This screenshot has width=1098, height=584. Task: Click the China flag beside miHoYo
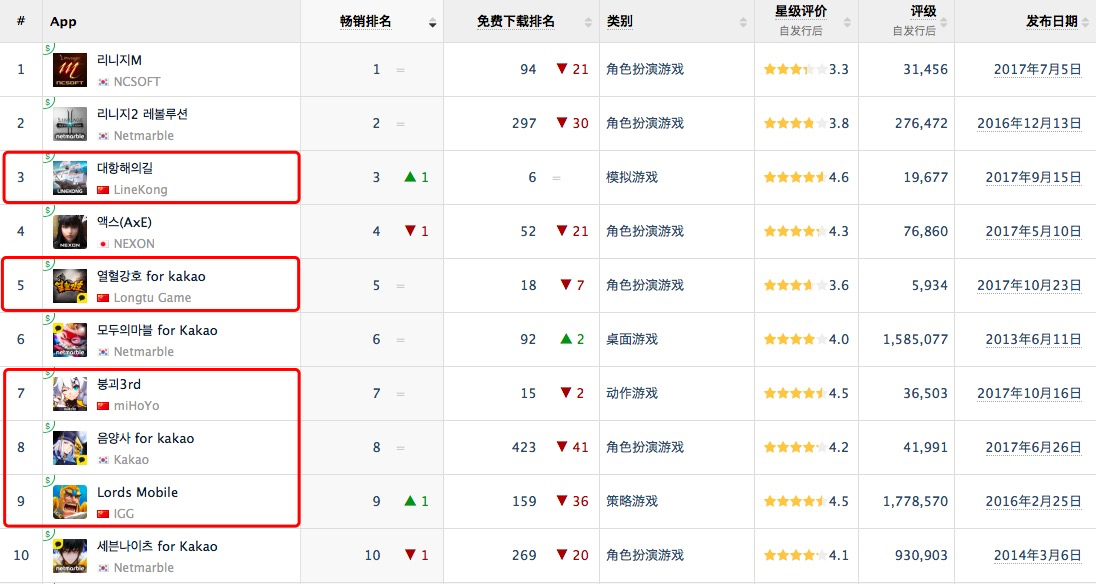[104, 405]
